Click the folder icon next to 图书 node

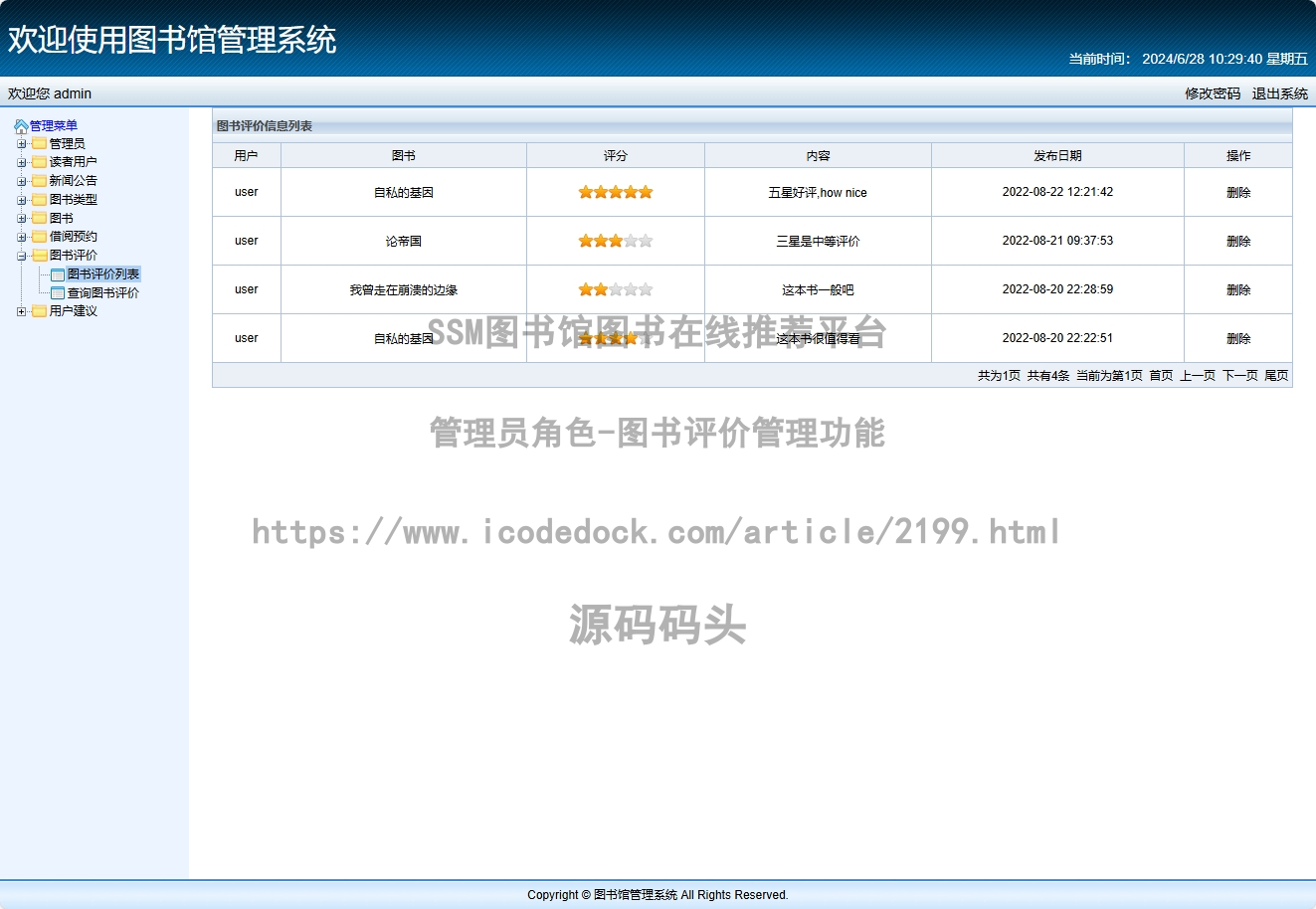click(40, 219)
